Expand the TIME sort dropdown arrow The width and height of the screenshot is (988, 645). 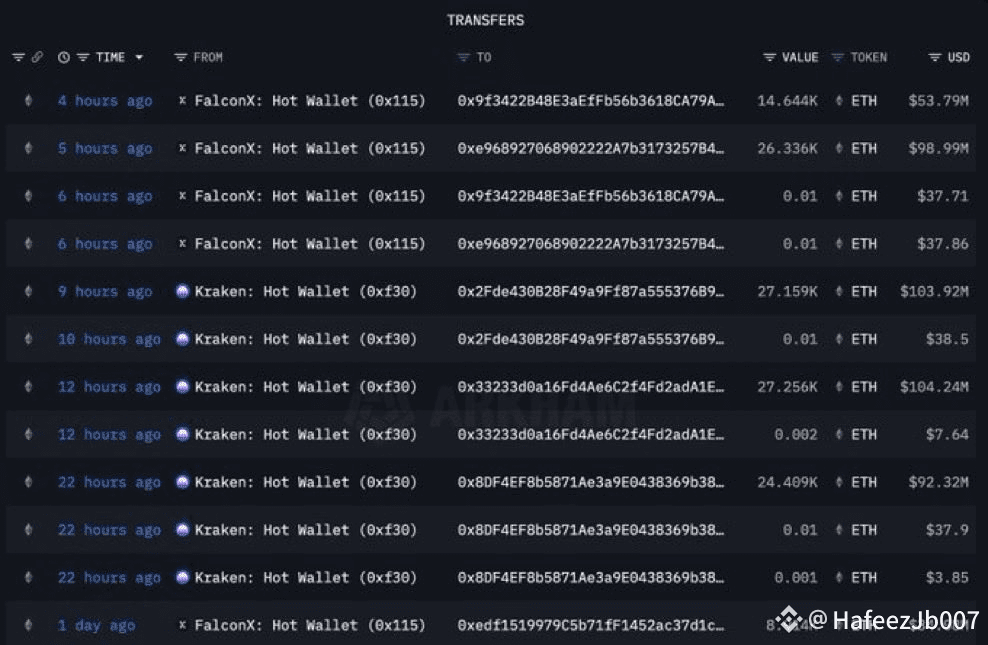pos(139,57)
